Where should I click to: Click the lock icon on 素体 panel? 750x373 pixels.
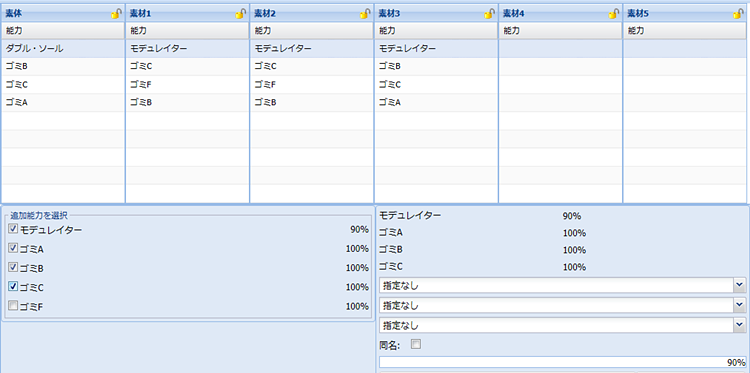pyautogui.click(x=116, y=14)
